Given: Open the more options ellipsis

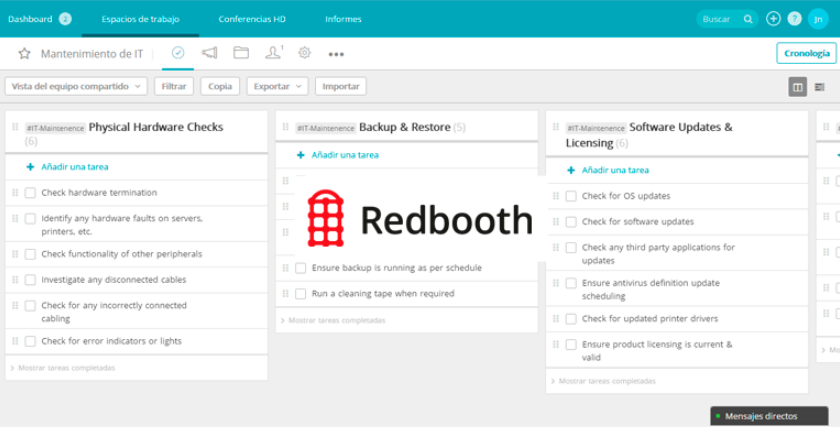Looking at the screenshot, I should 336,54.
